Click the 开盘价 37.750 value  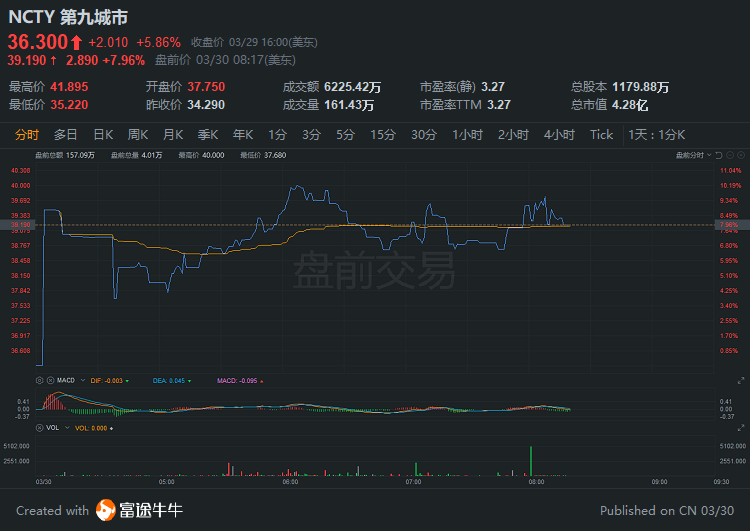click(206, 87)
